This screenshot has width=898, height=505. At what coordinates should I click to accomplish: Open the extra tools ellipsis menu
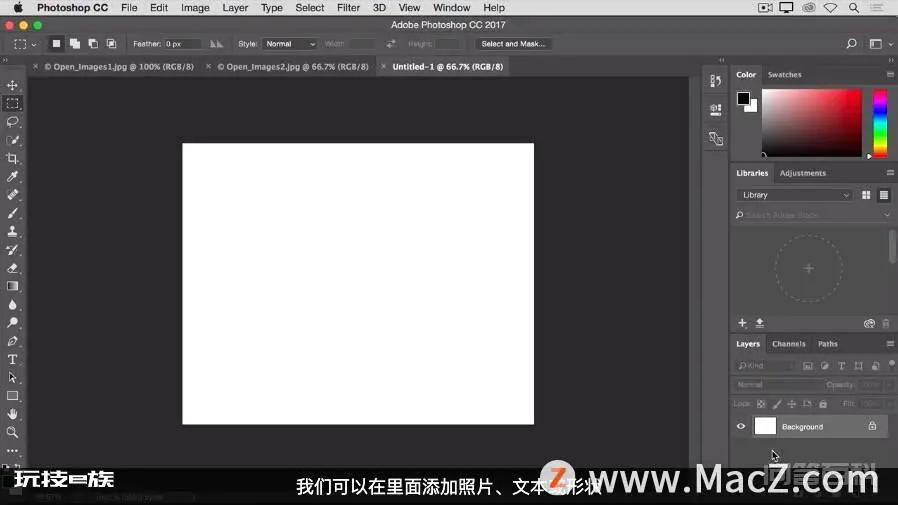tap(12, 451)
